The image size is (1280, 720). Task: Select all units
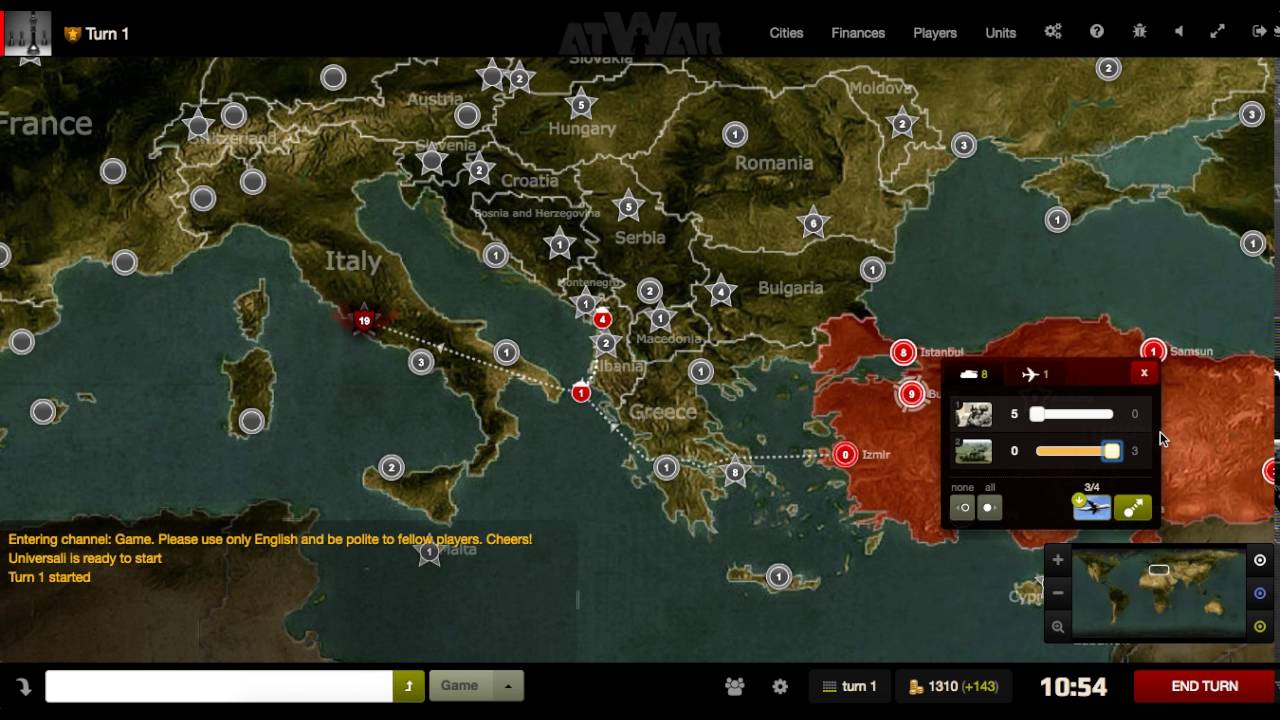pos(989,508)
